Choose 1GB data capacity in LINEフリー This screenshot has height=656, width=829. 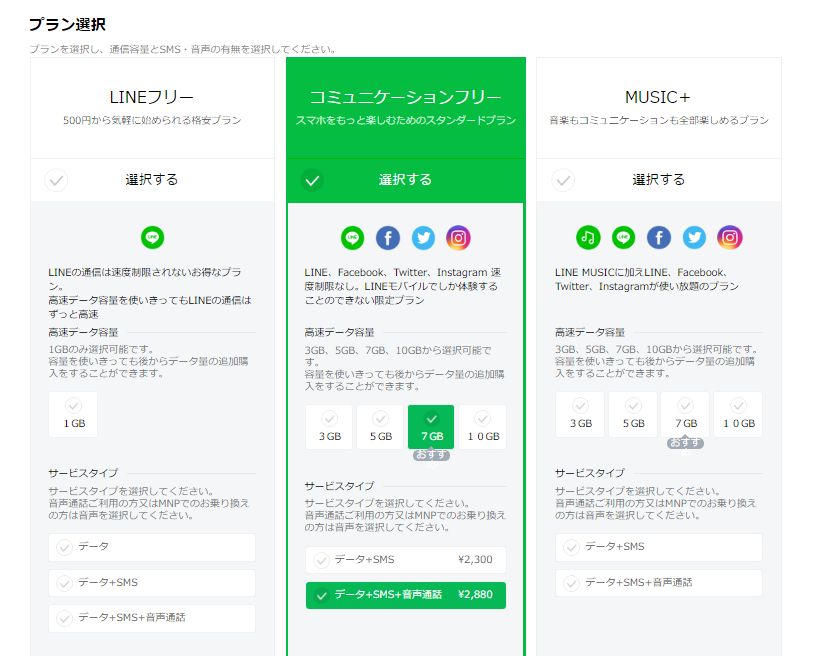(73, 414)
